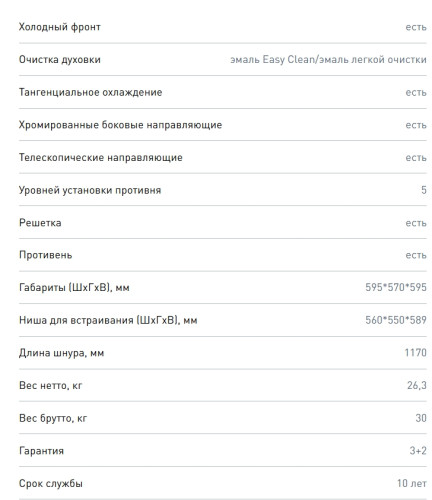Viewport: 432px width, 500px height.
Task: Click the 'Длина шнура, мм' label
Action: pyautogui.click(x=61, y=353)
